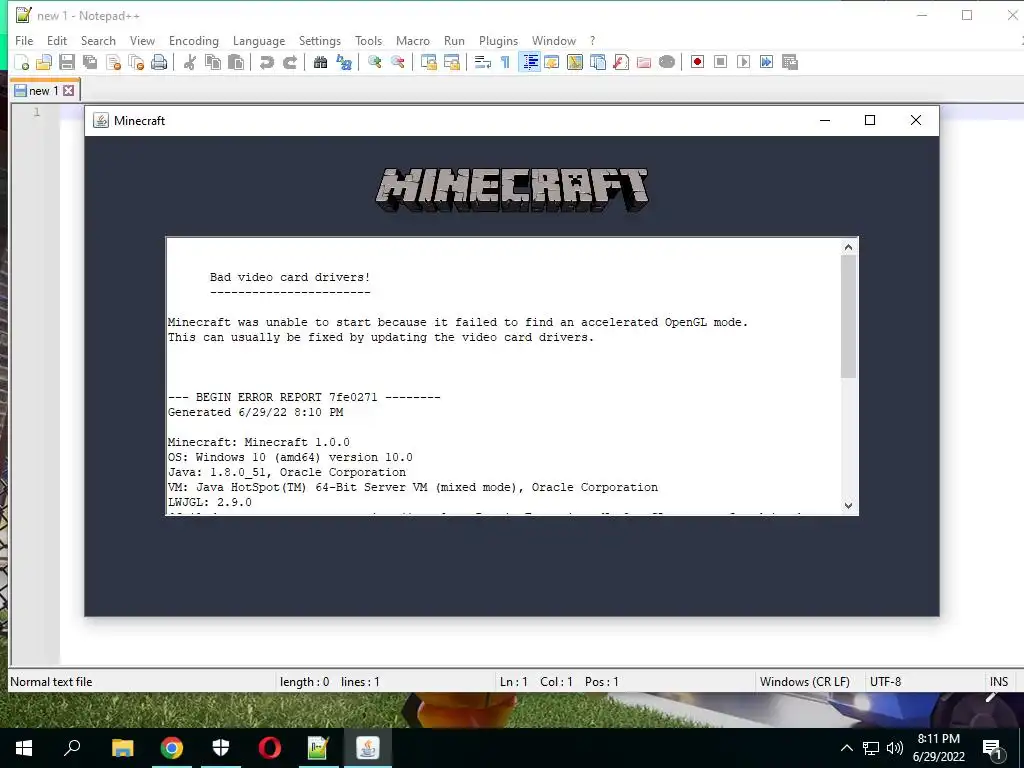Open Find with the binoculars icon

(320, 62)
